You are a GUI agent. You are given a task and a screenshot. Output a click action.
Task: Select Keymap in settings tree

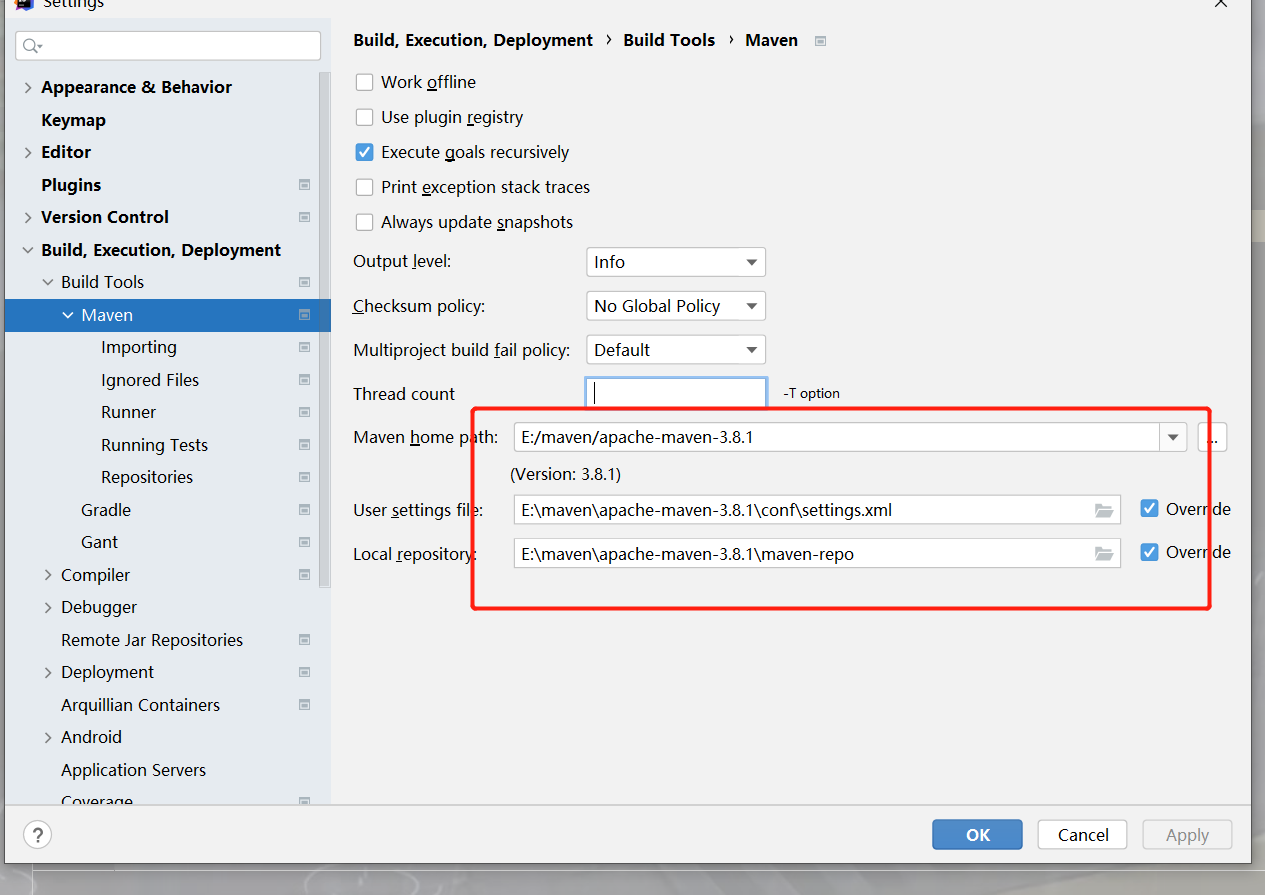pos(73,120)
